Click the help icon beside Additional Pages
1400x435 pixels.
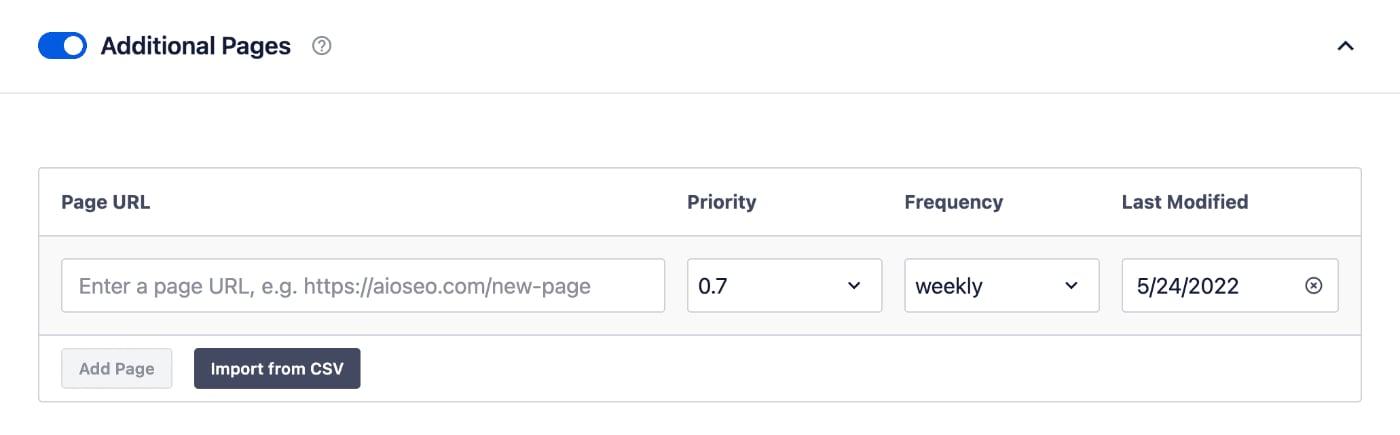(x=321, y=46)
